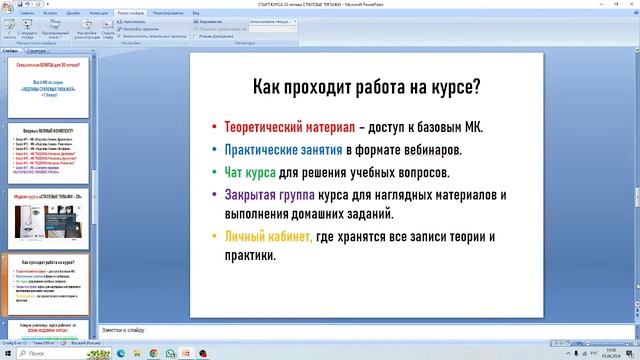This screenshot has width=640, height=360.
Task: Switch to the Outline pane tab
Action: (36, 51)
